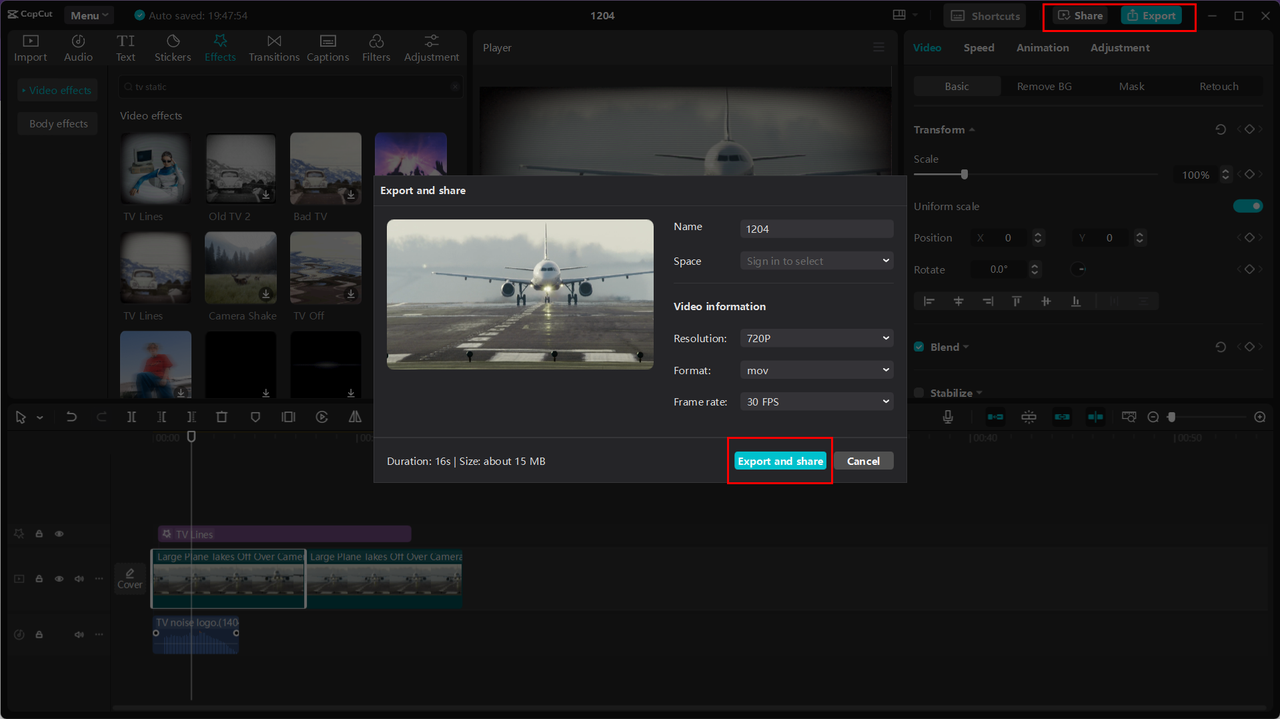Switch to the Speed tab

pos(979,48)
